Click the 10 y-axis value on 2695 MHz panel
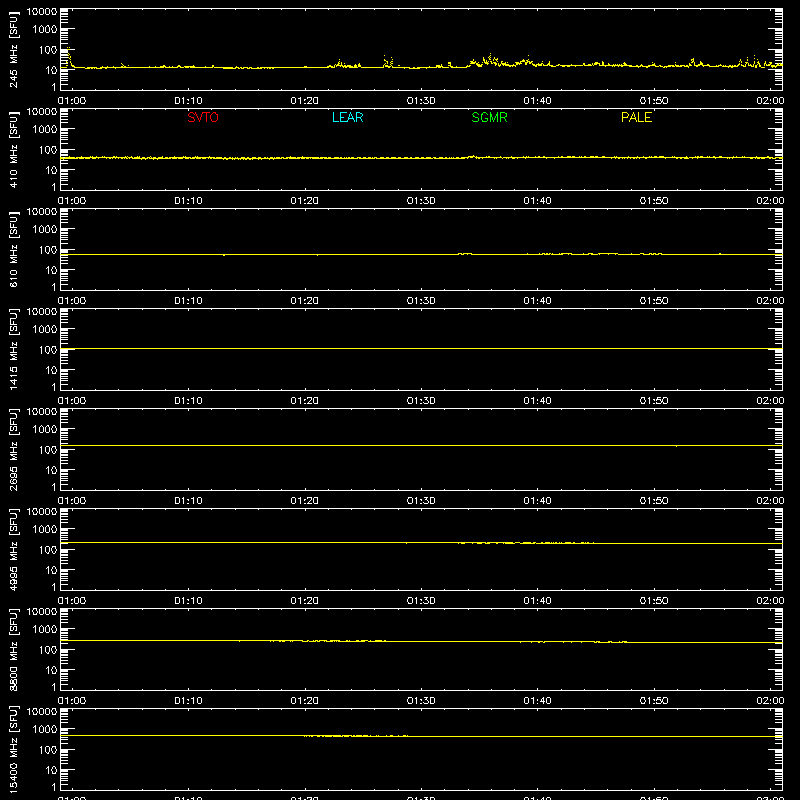Viewport: 800px width, 800px height. point(51,470)
